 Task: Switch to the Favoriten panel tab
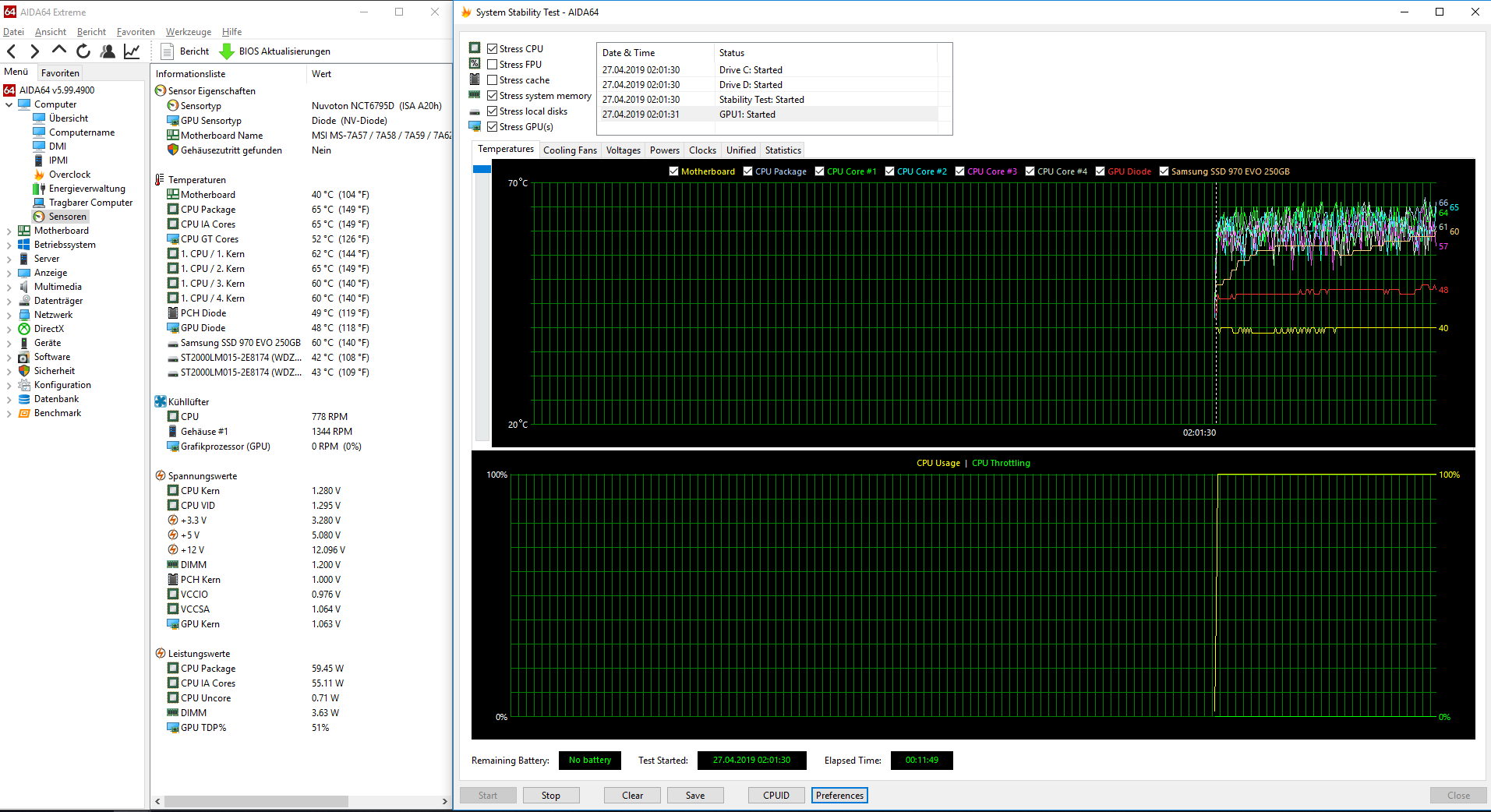[x=60, y=73]
